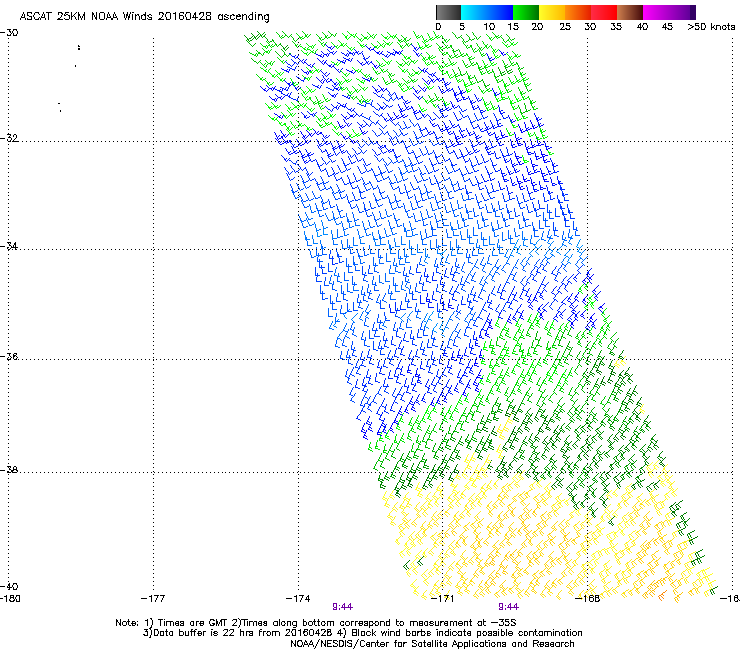Click the '20' color bar tick label
Screen dimensions: 740x650
tap(537, 27)
